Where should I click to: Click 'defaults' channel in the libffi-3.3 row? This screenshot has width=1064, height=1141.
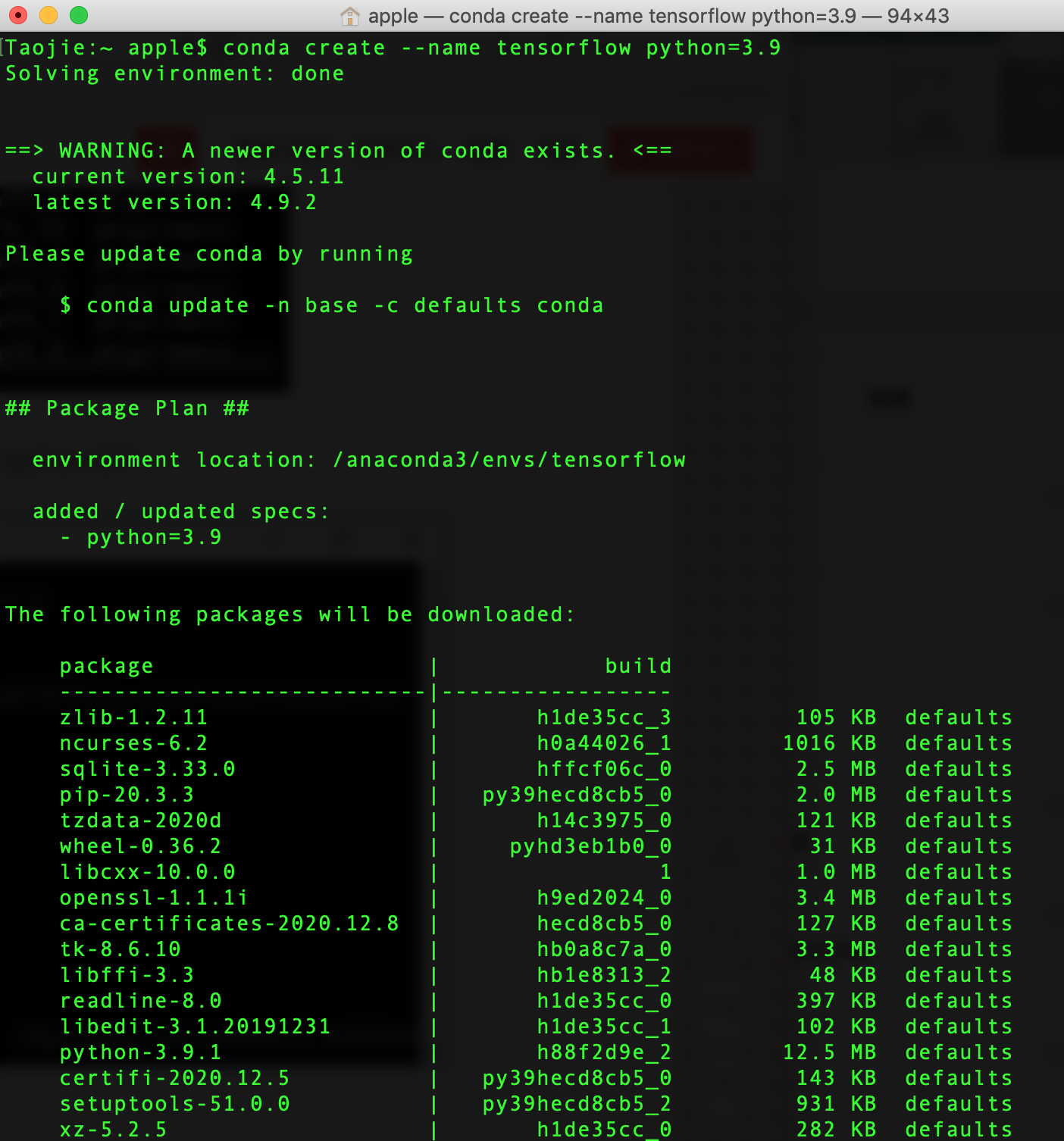tap(959, 975)
